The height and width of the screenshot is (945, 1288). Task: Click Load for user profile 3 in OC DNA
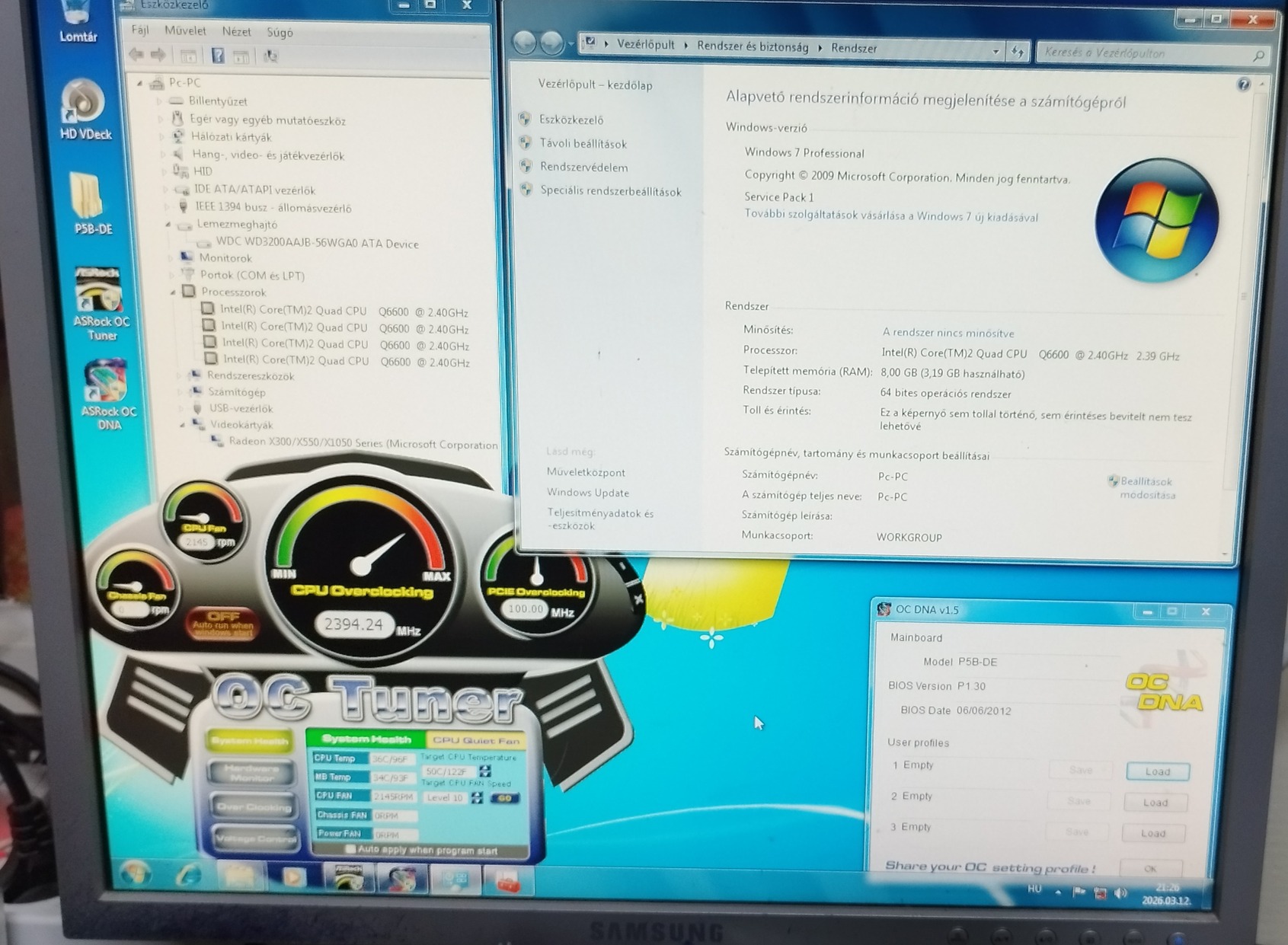click(x=1152, y=833)
